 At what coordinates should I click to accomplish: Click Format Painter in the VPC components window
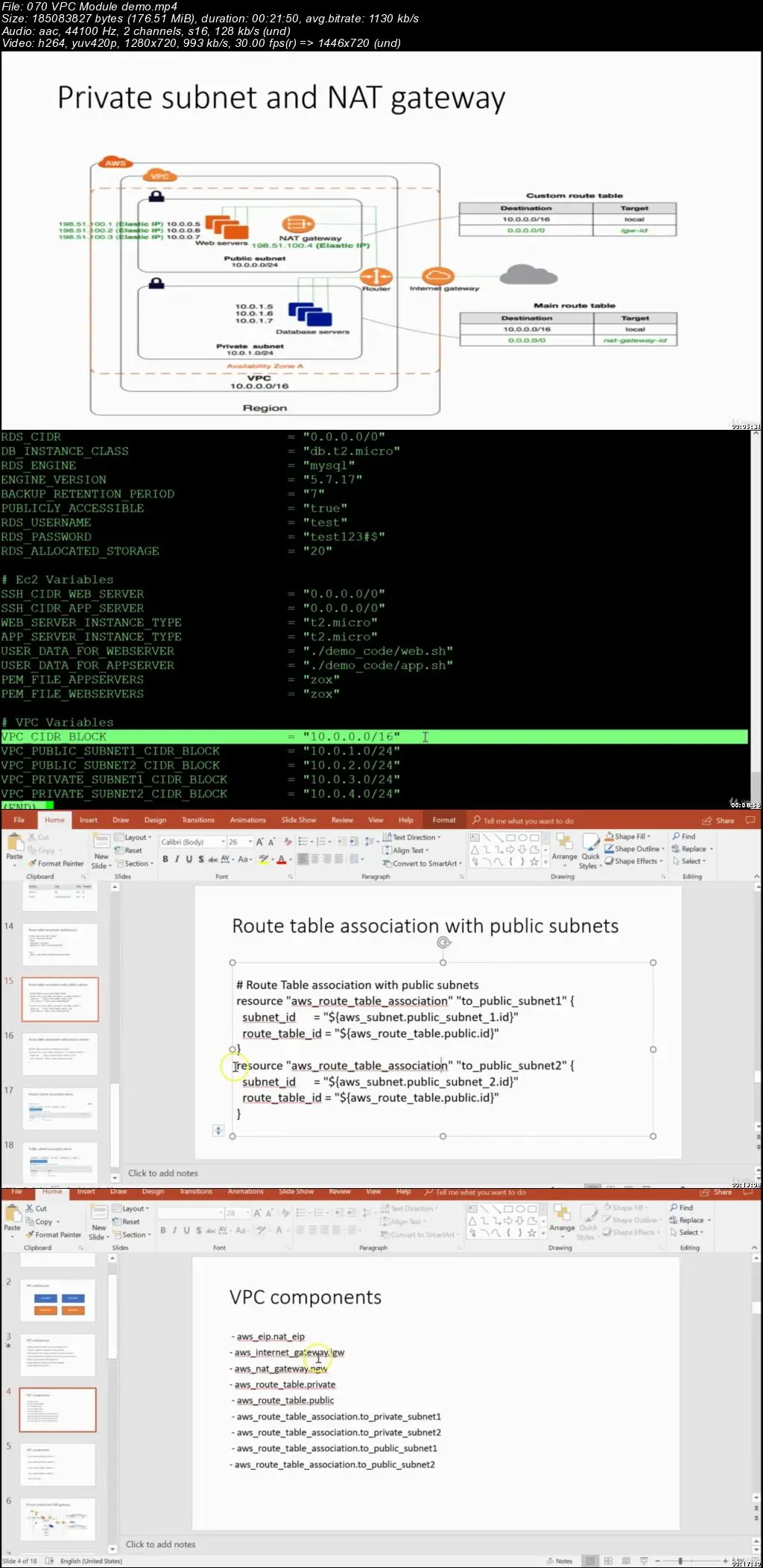(54, 1234)
